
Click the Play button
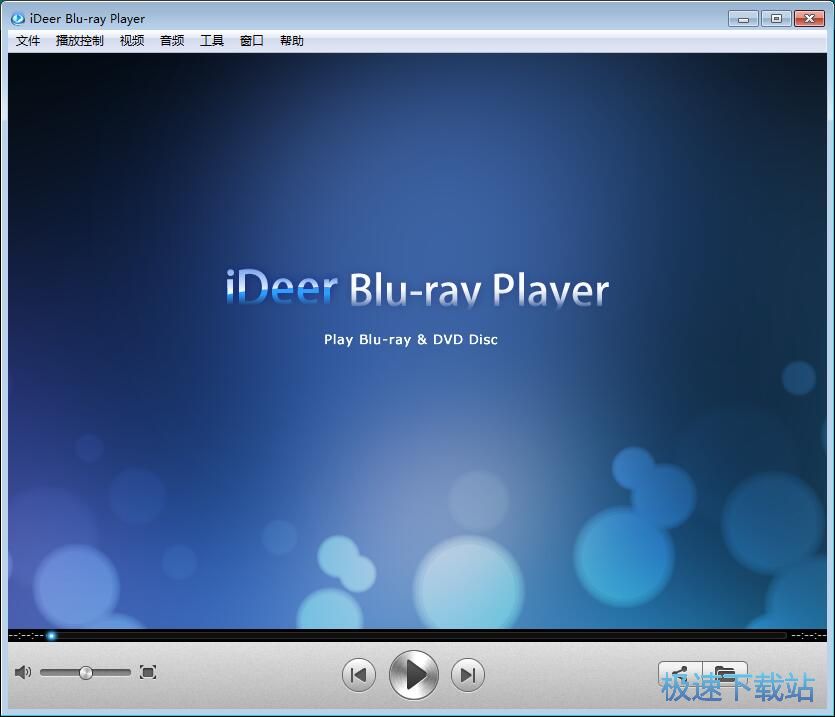point(414,675)
